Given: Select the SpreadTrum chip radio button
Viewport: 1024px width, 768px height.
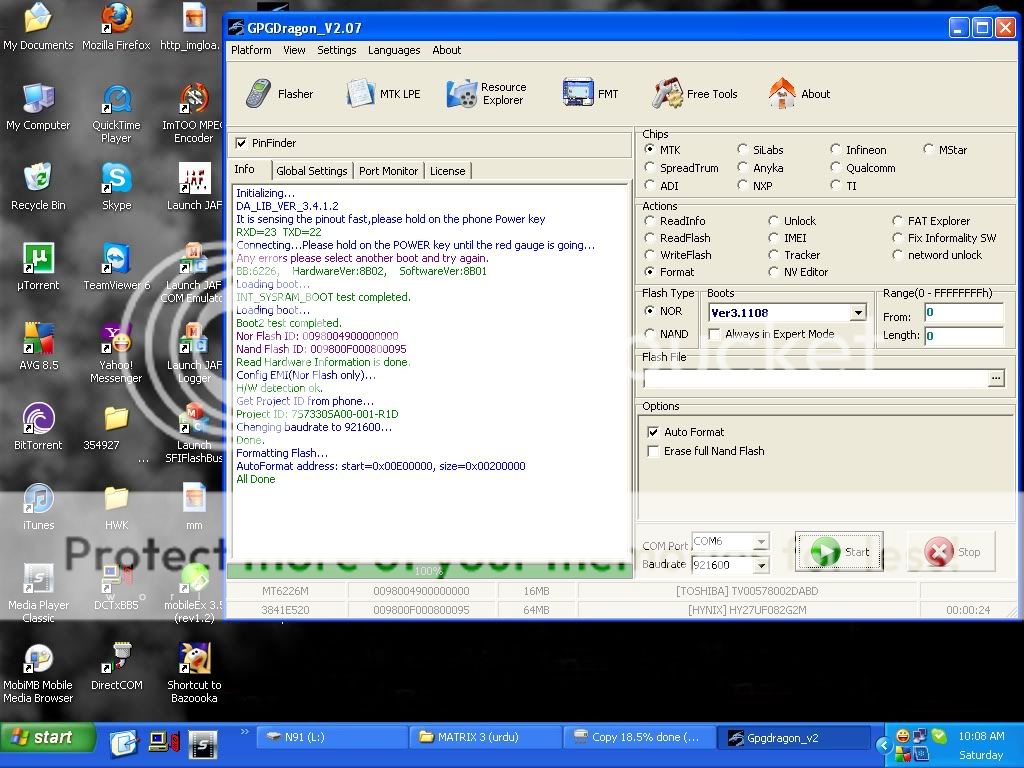Looking at the screenshot, I should click(x=650, y=168).
